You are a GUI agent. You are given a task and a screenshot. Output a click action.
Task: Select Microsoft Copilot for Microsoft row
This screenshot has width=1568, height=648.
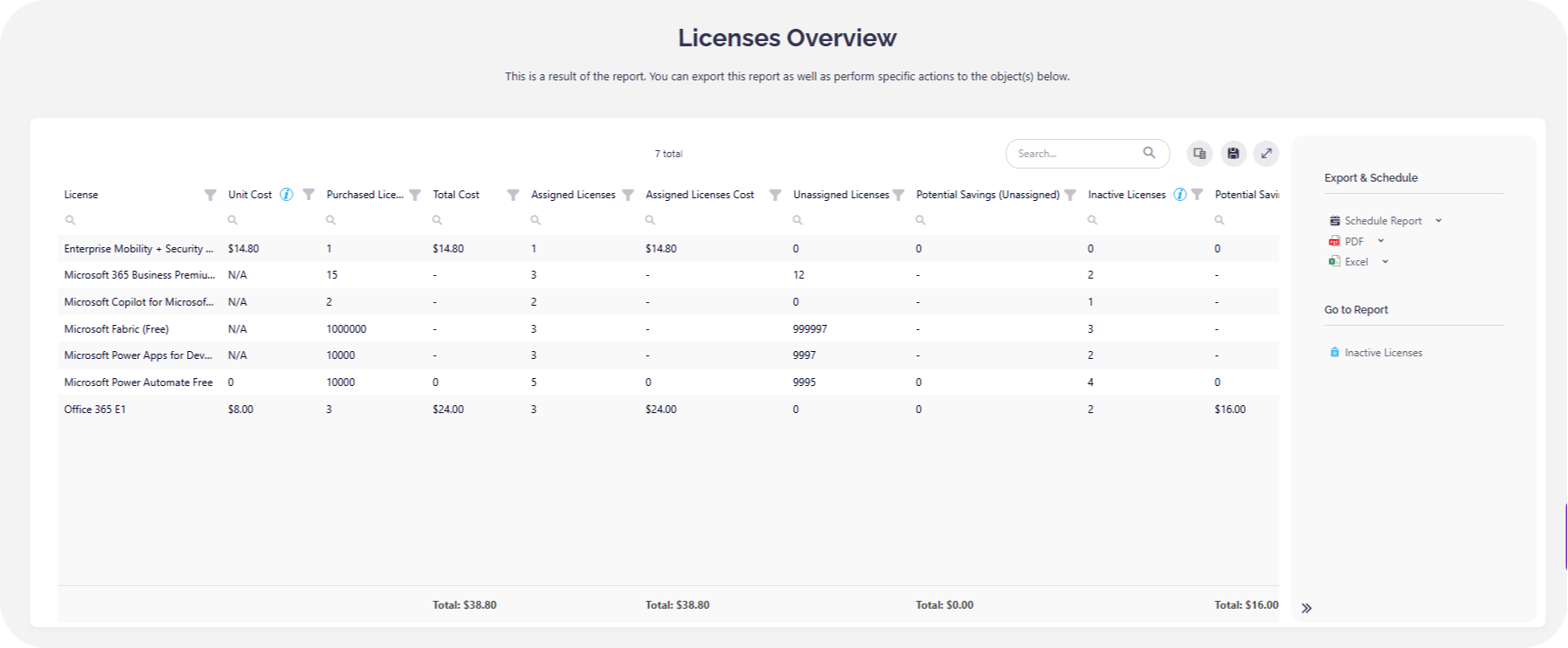(668, 302)
